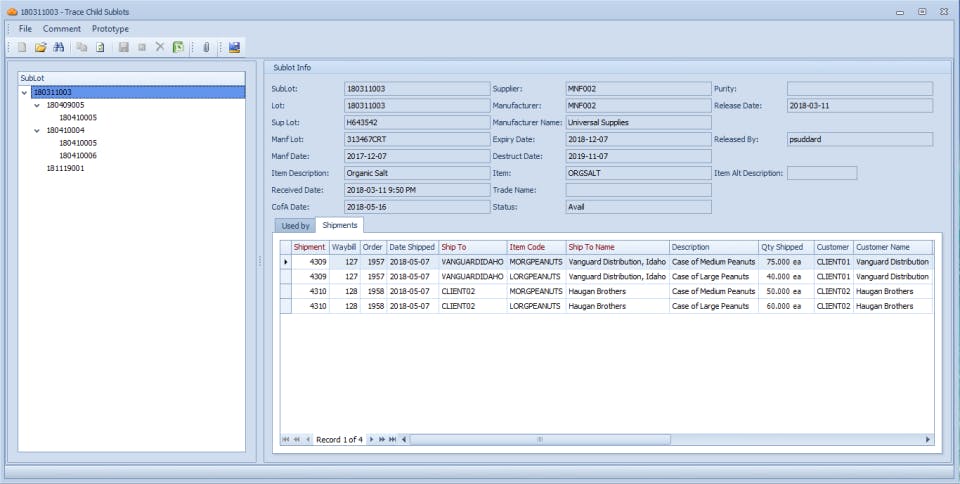Click the paperclip attachment icon
Image resolution: width=960 pixels, height=484 pixels.
[206, 47]
